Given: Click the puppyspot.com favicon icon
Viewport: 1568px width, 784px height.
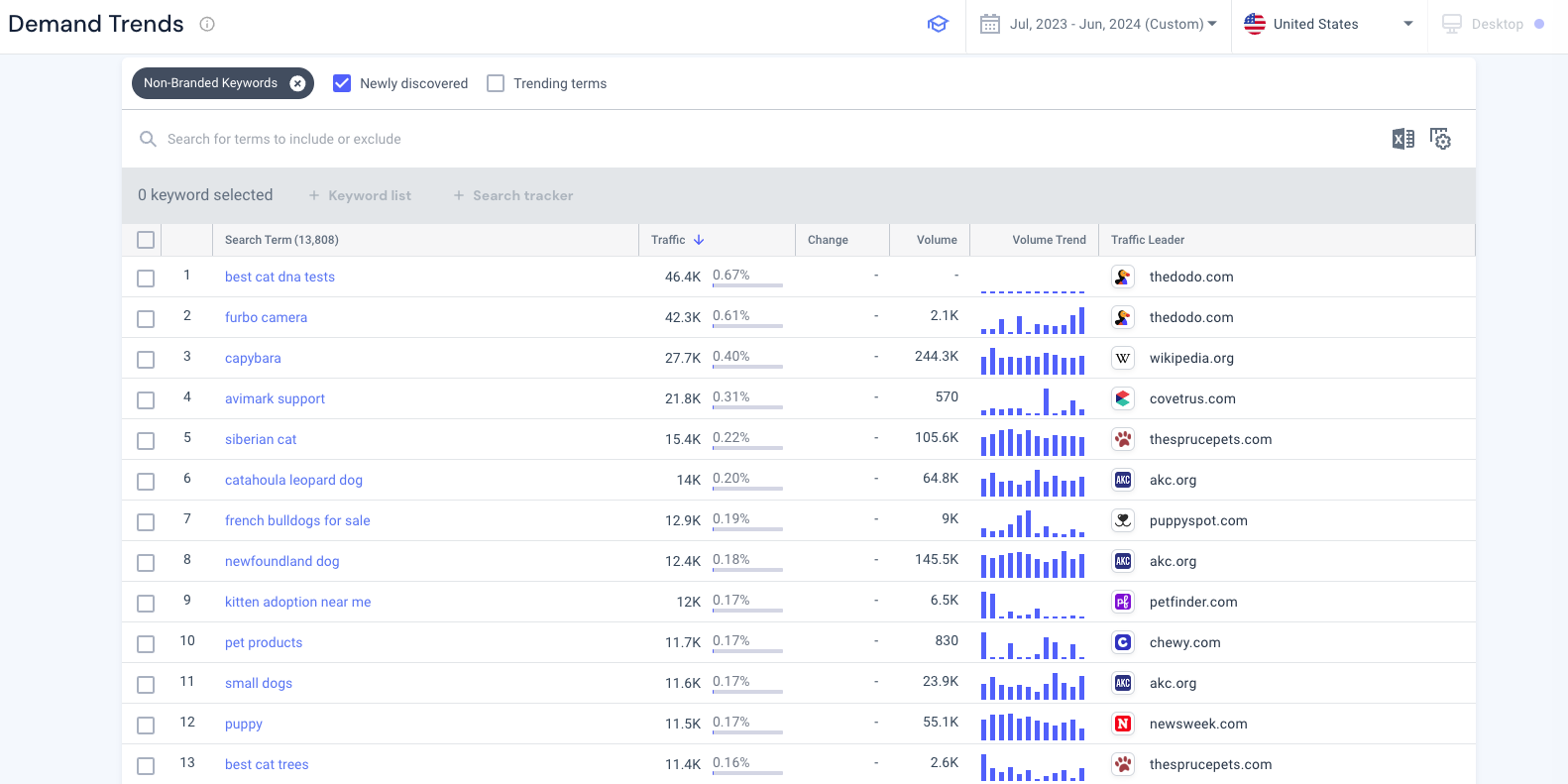Looking at the screenshot, I should click(x=1123, y=520).
